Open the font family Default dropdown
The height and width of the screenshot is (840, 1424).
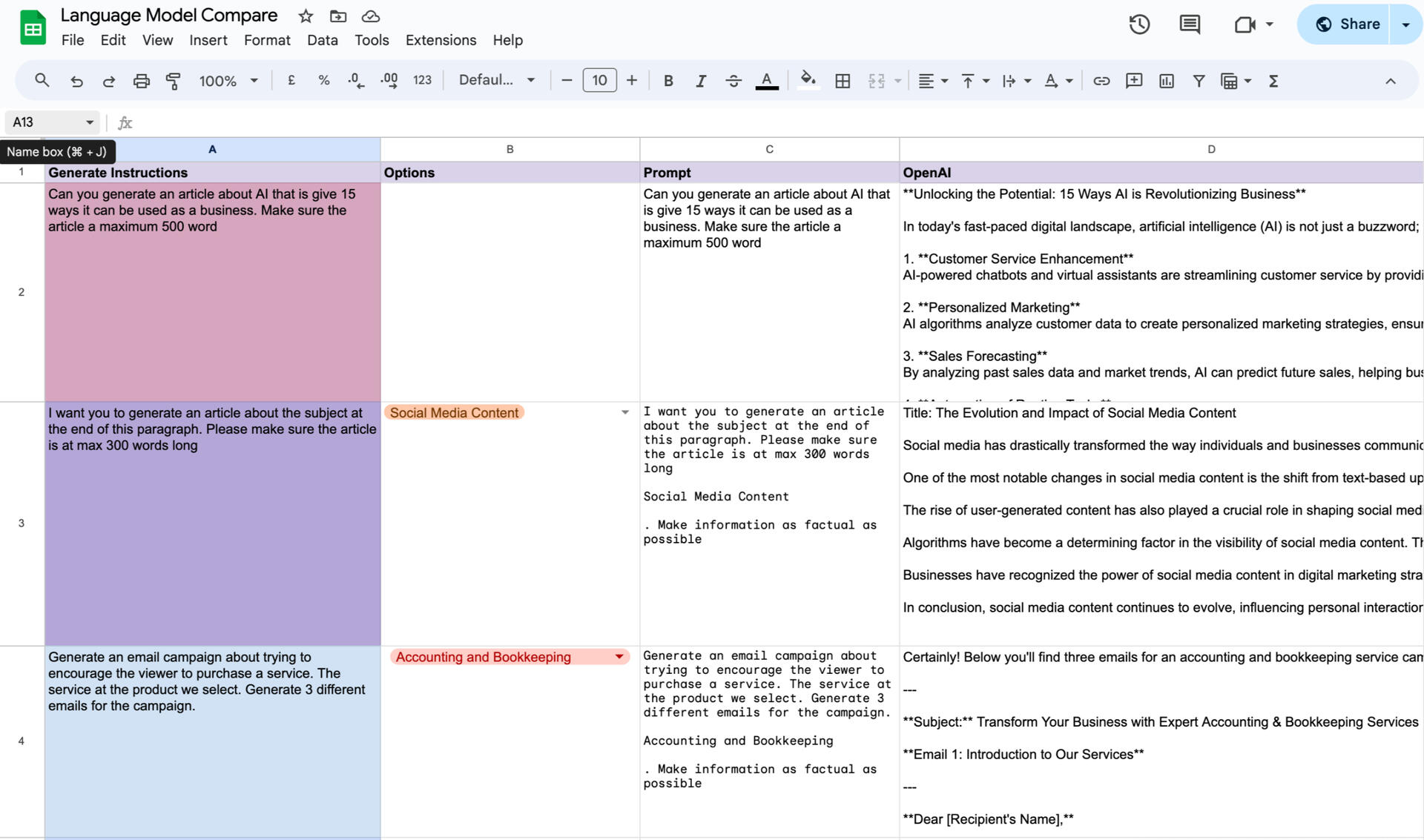click(x=496, y=80)
